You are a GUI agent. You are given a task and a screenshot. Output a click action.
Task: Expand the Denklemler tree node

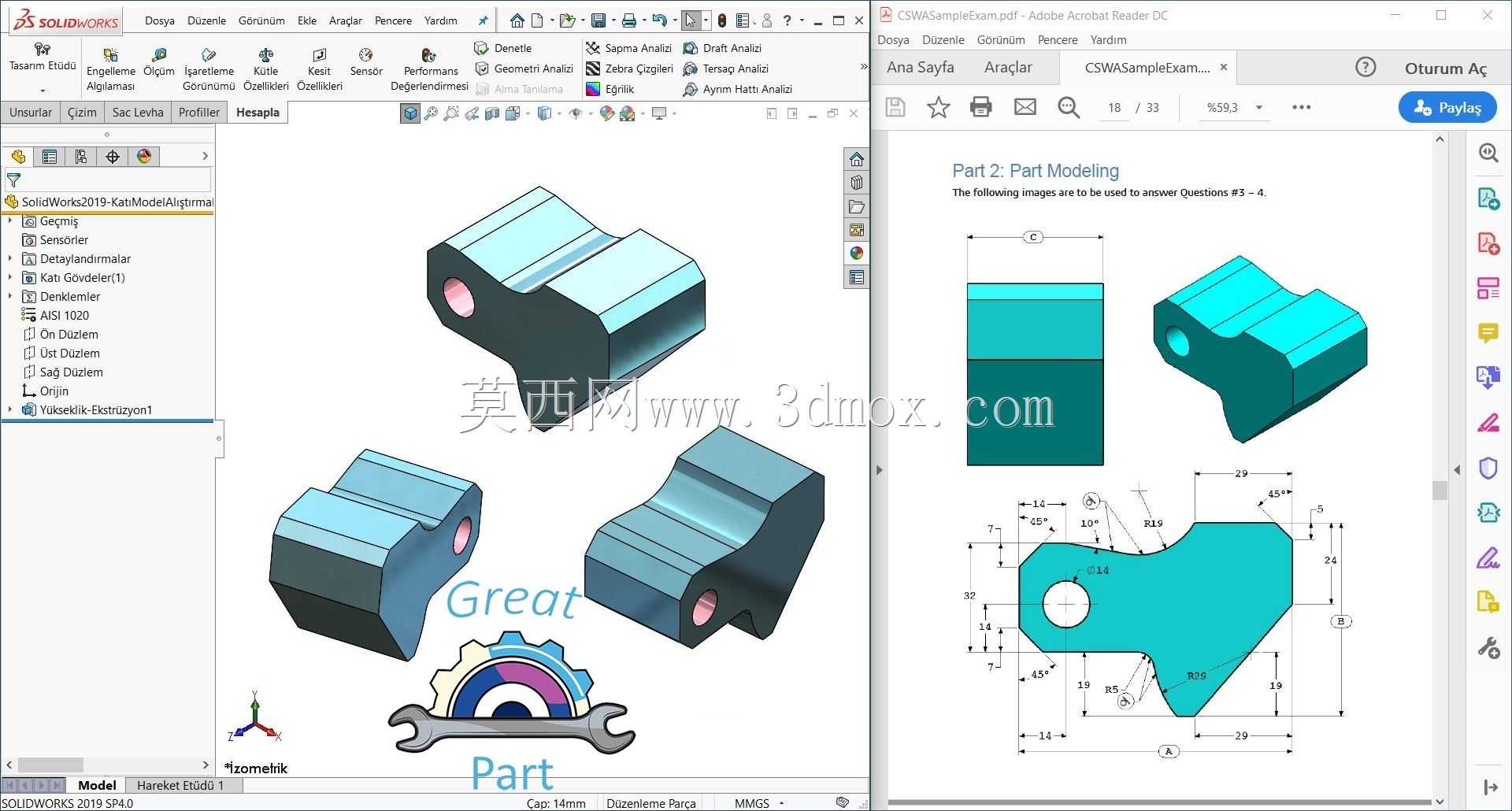10,296
